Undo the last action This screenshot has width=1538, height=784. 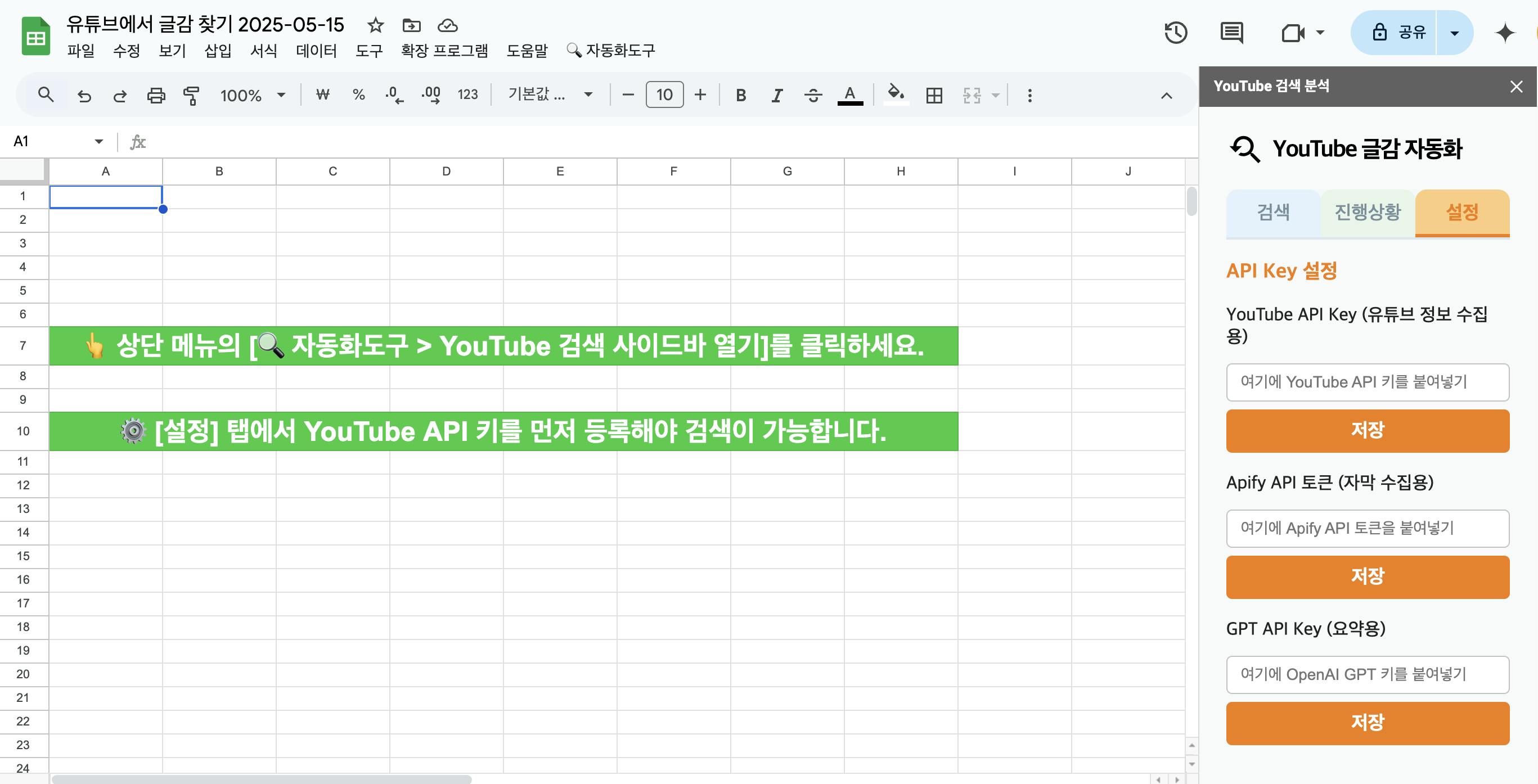84,95
